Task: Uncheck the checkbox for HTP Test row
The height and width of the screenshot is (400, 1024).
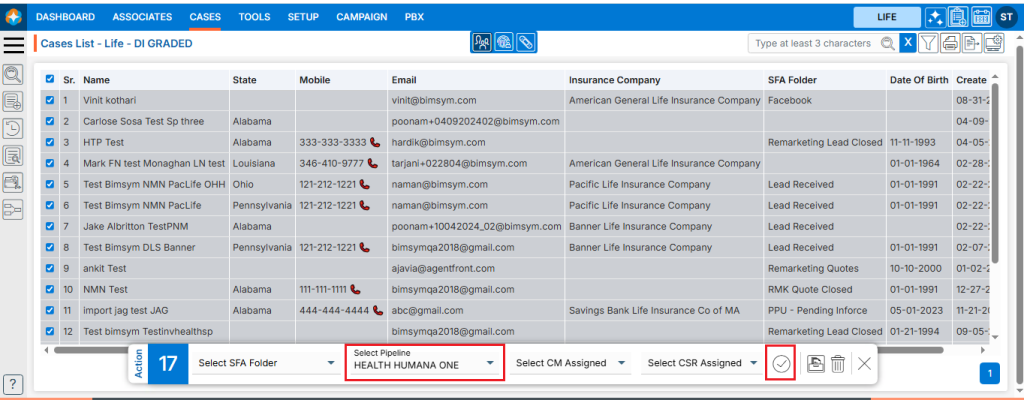Action: point(50,143)
